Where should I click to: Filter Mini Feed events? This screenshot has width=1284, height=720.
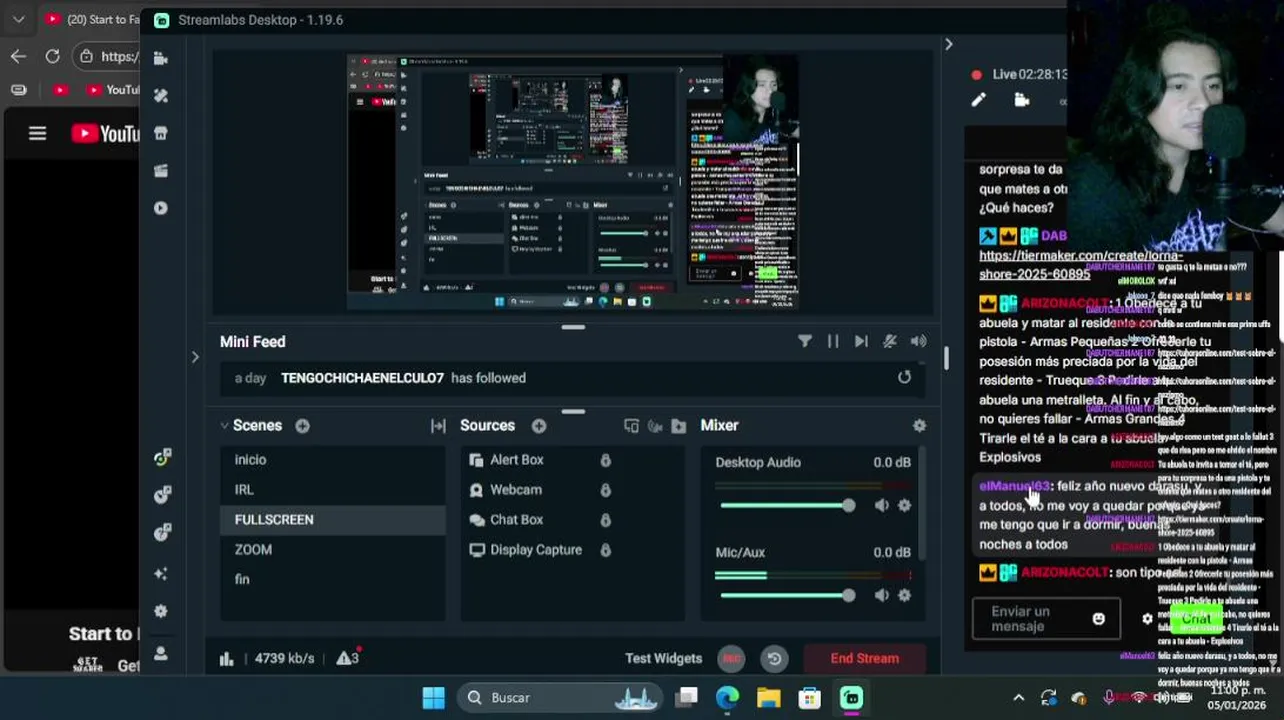(805, 341)
